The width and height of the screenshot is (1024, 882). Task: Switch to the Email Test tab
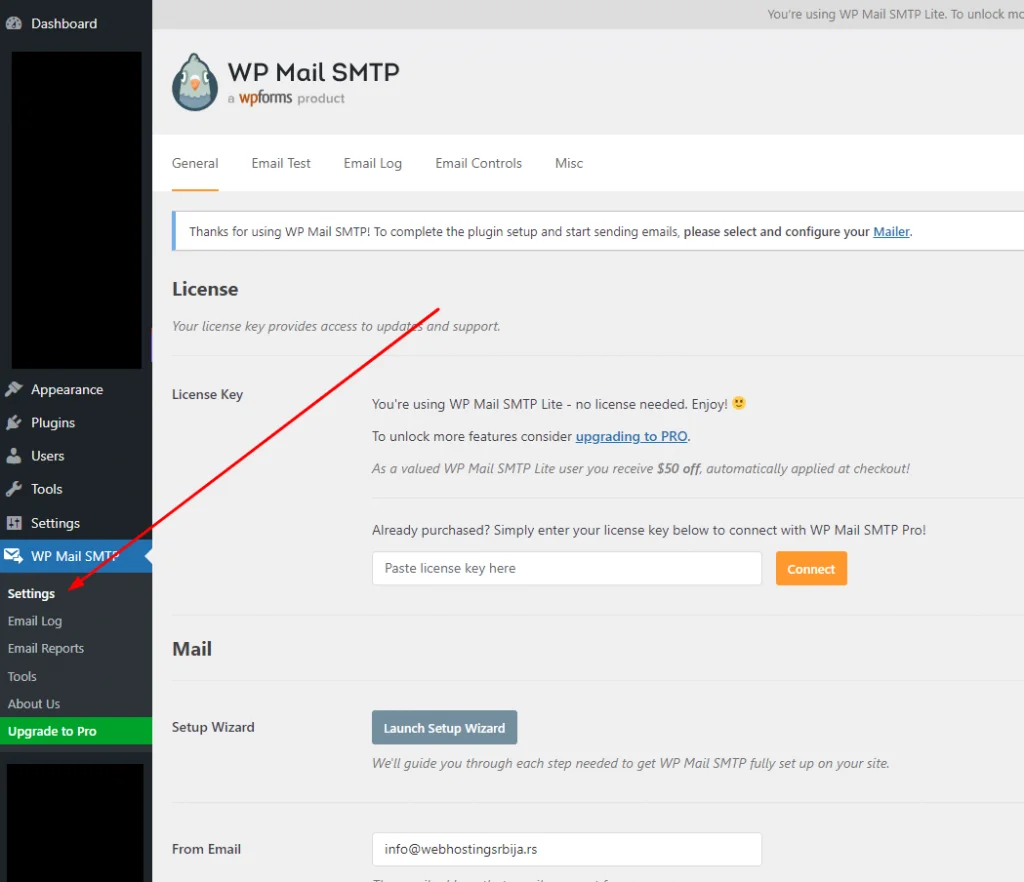tap(281, 163)
